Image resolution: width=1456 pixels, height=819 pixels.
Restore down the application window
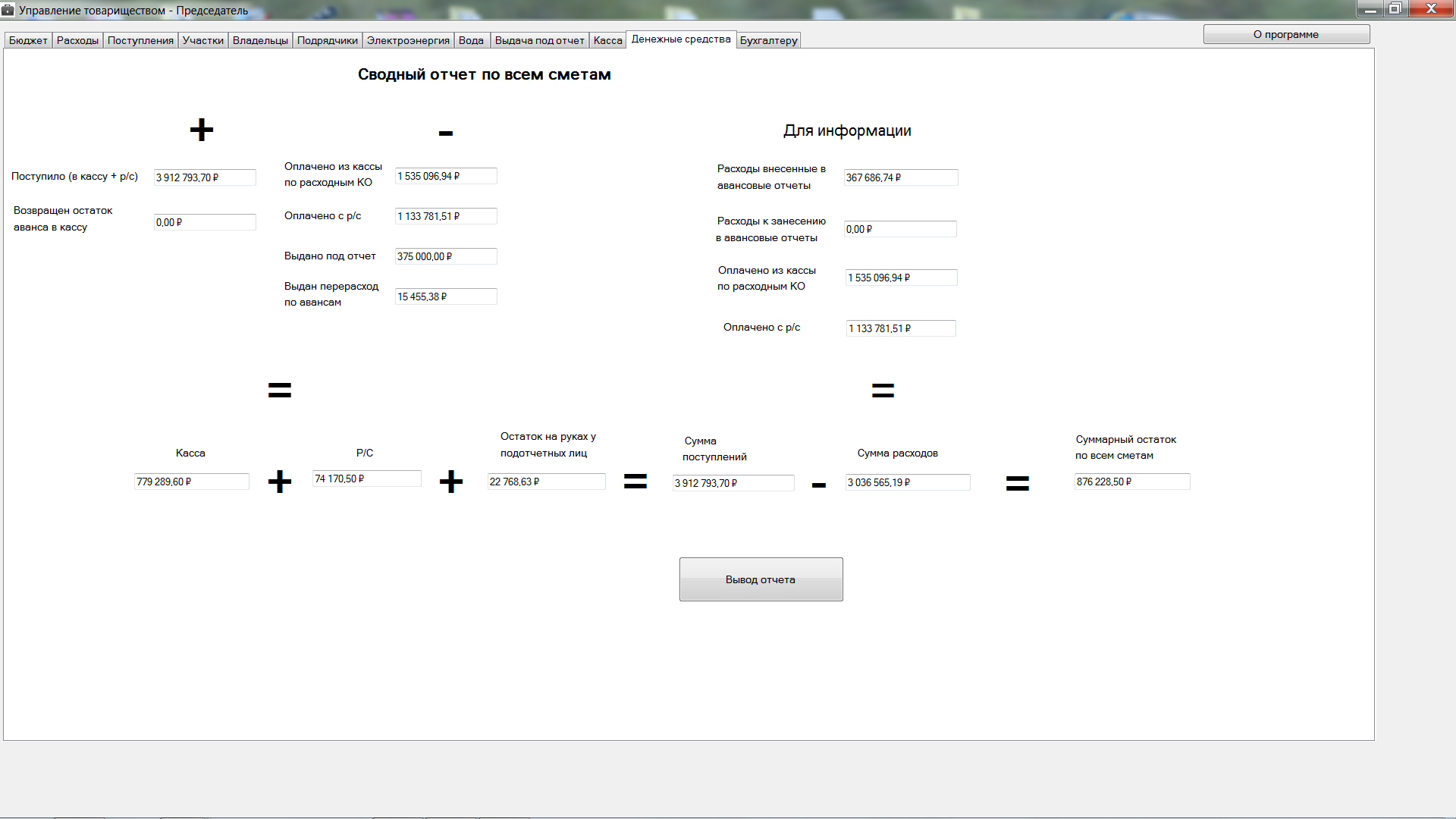click(1395, 8)
